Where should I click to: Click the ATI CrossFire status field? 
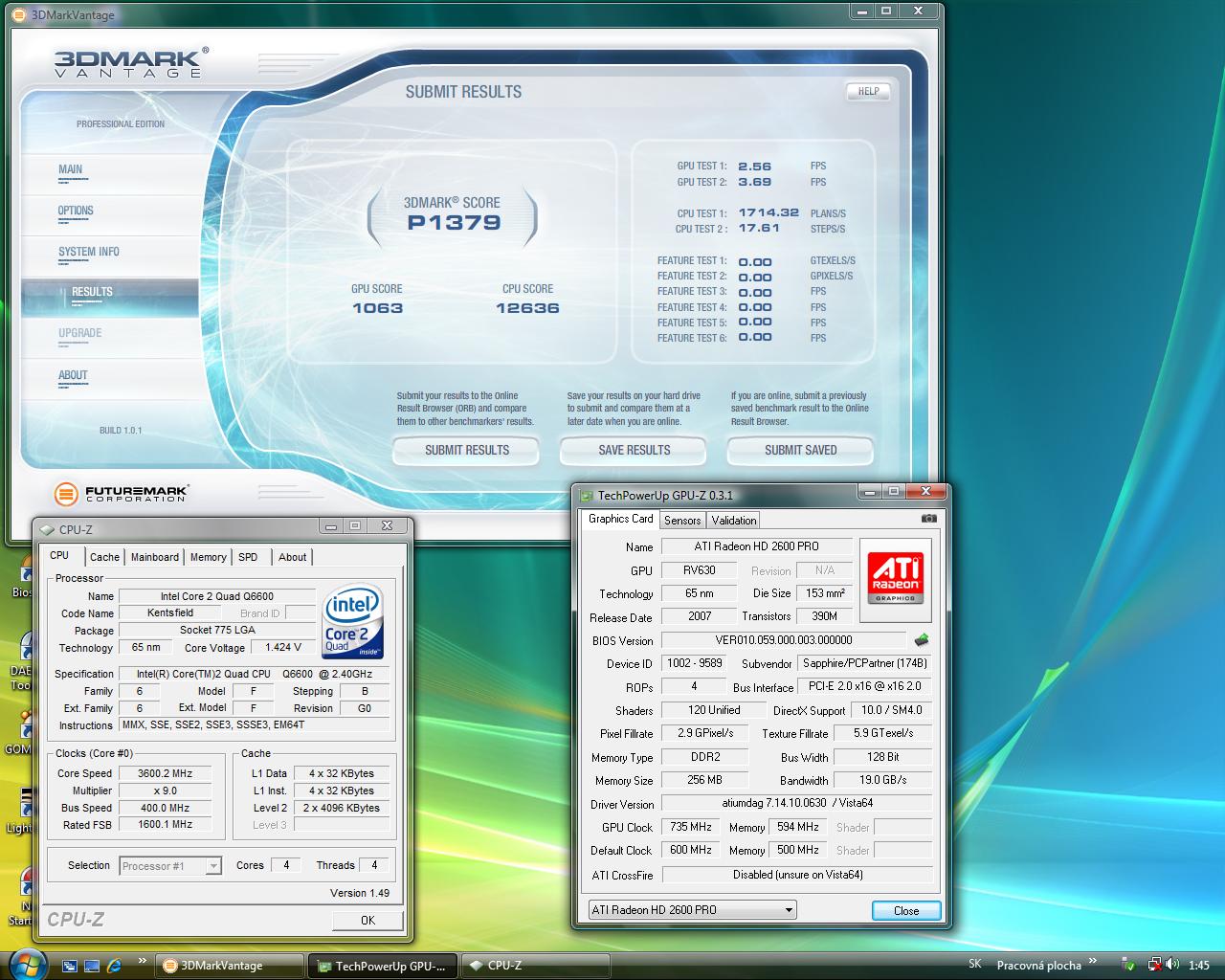click(x=797, y=874)
